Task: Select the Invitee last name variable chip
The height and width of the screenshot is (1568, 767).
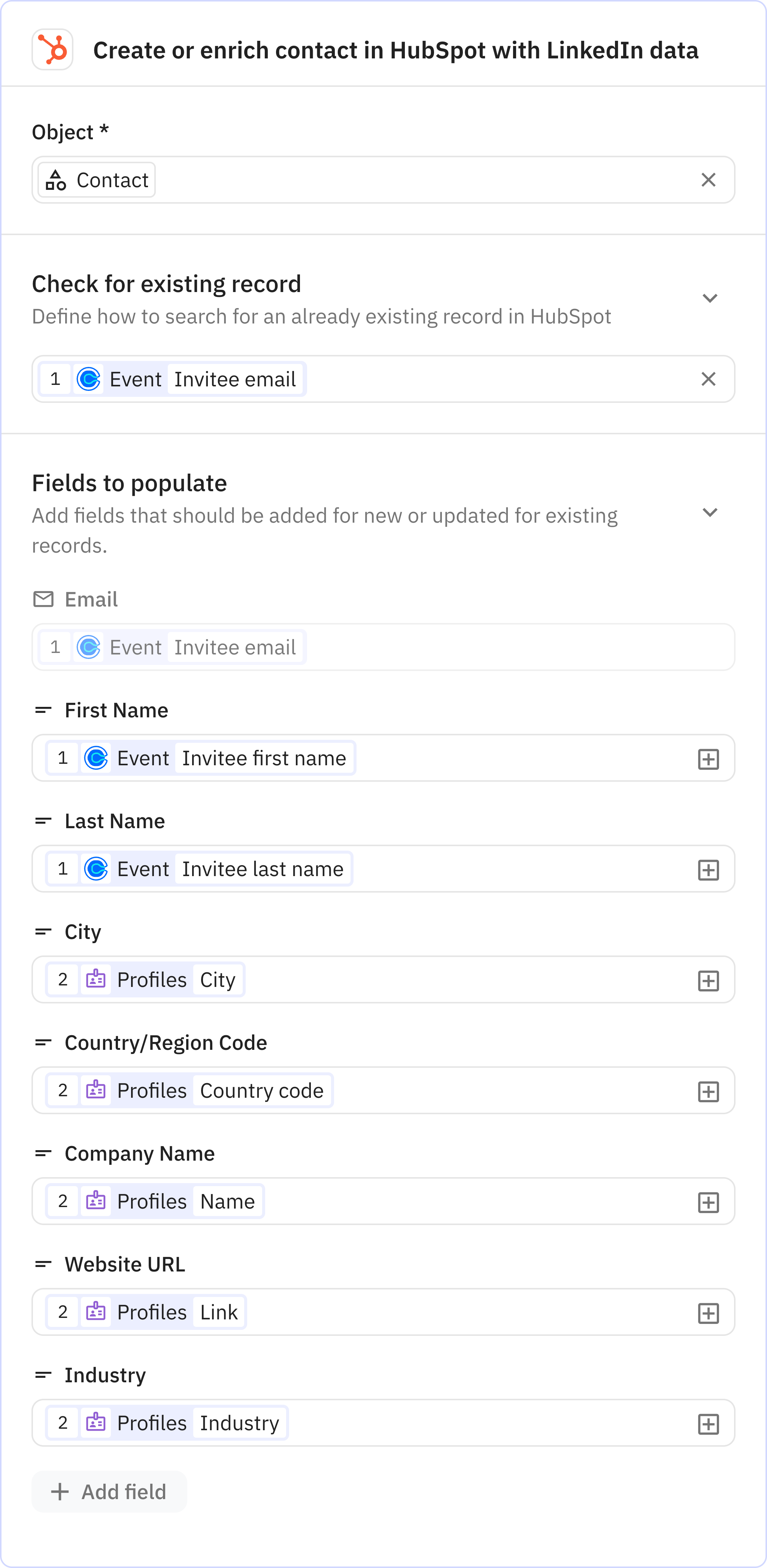Action: click(x=199, y=869)
